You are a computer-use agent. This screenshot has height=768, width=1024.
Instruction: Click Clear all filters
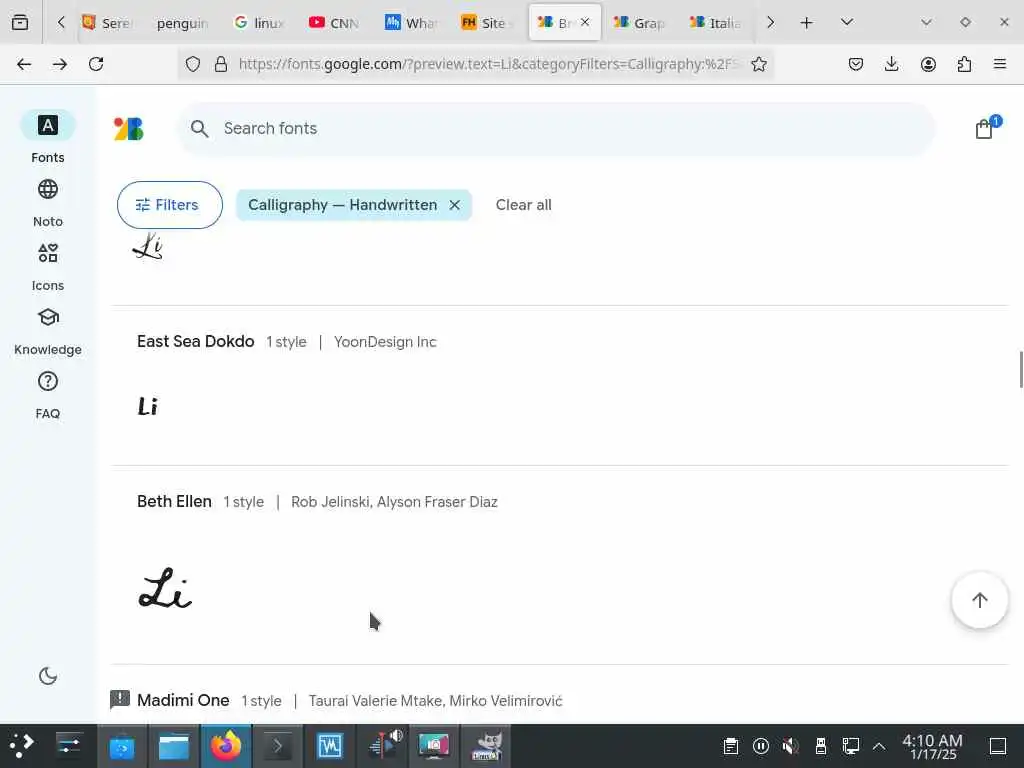523,205
